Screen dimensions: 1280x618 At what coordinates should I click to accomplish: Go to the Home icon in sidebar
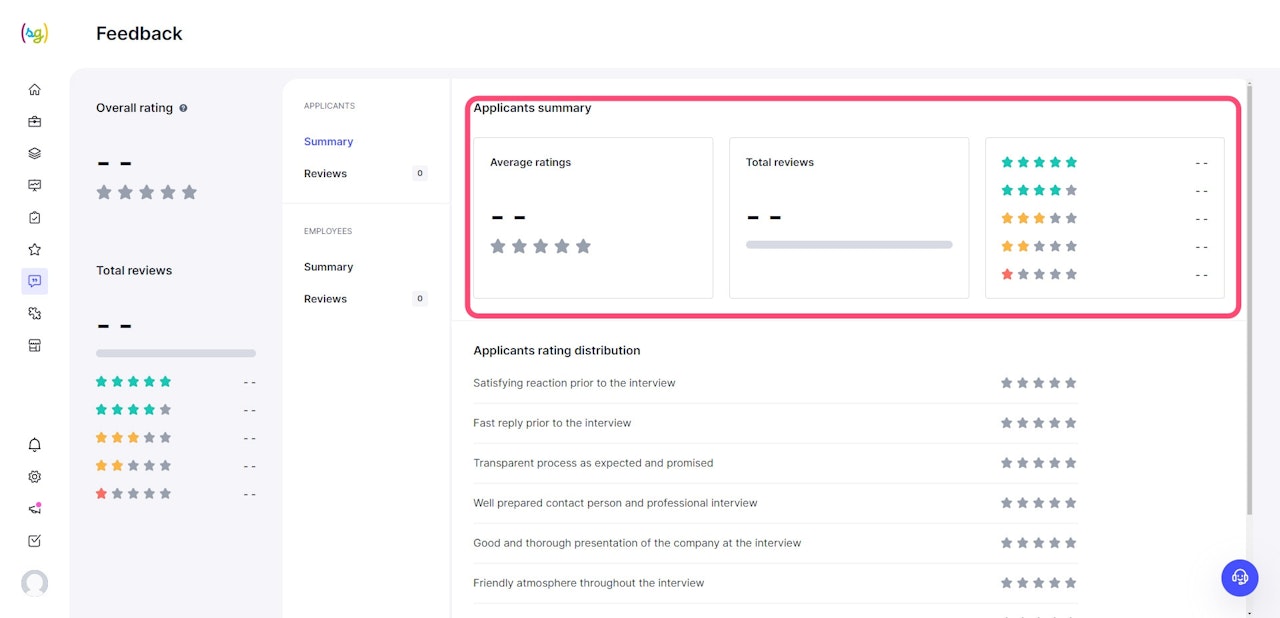[35, 90]
